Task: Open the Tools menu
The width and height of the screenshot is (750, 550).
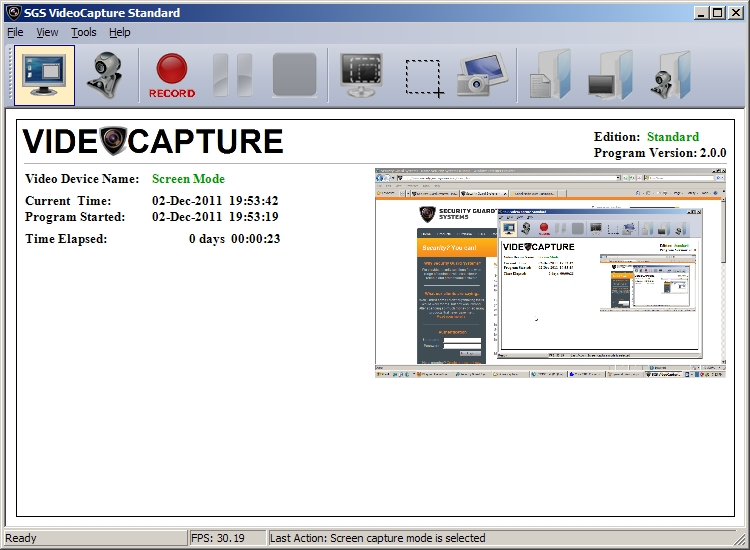Action: pos(84,32)
